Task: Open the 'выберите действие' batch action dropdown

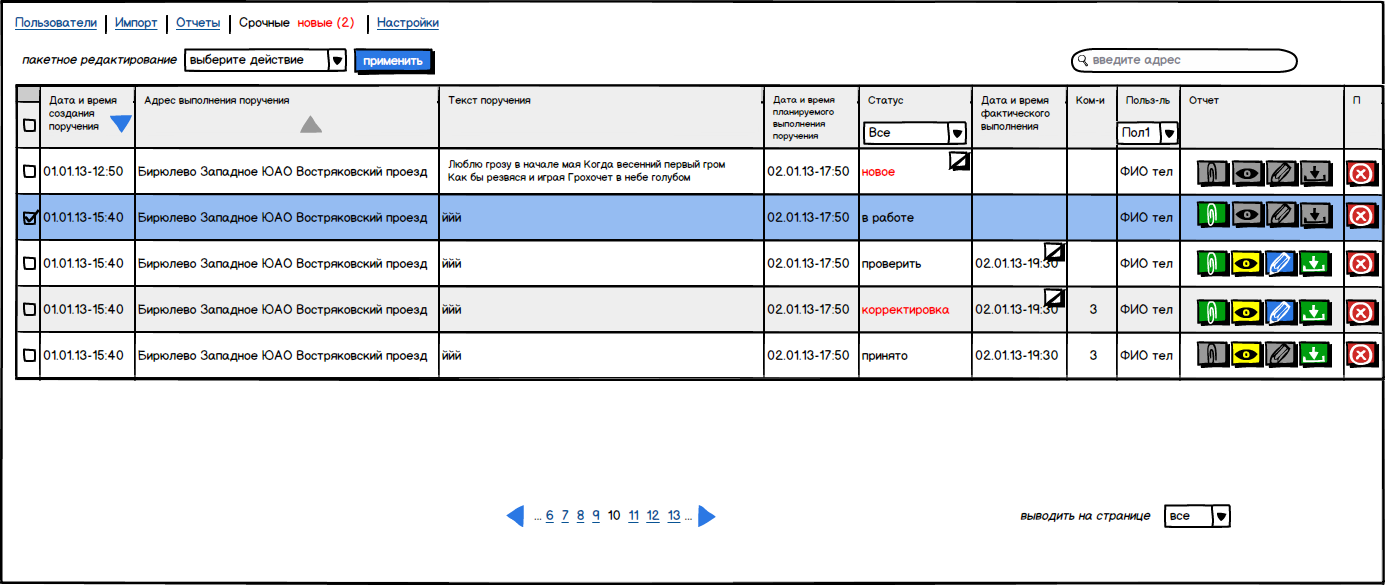Action: pos(265,61)
